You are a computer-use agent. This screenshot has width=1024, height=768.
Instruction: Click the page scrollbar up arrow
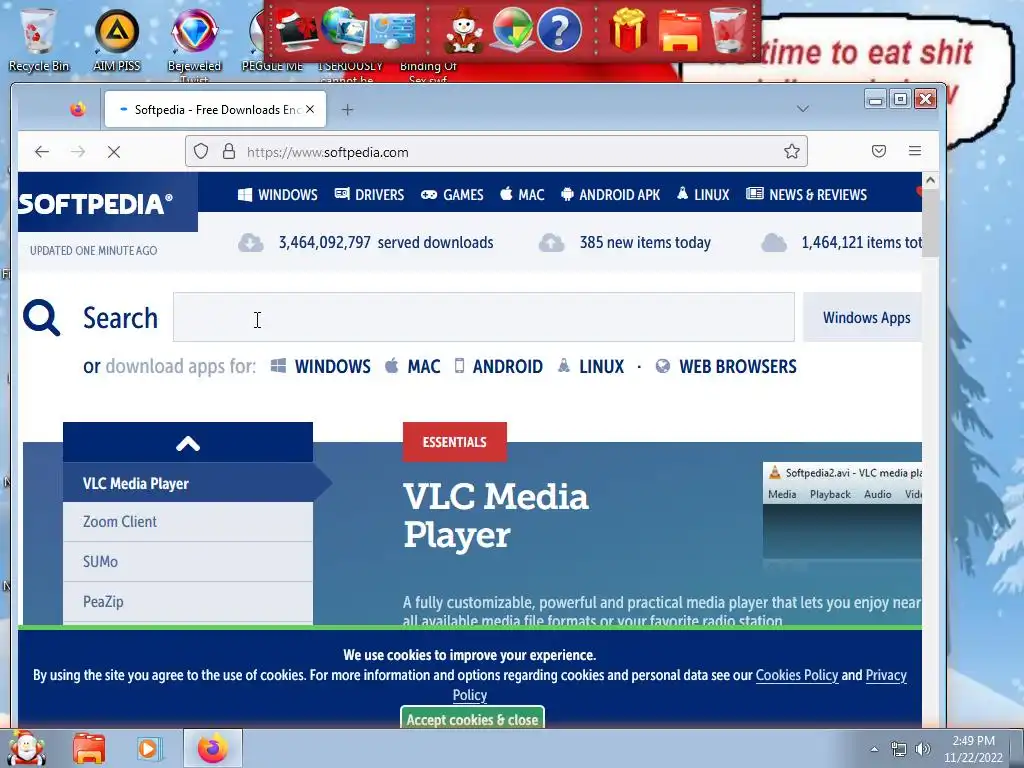pos(931,180)
